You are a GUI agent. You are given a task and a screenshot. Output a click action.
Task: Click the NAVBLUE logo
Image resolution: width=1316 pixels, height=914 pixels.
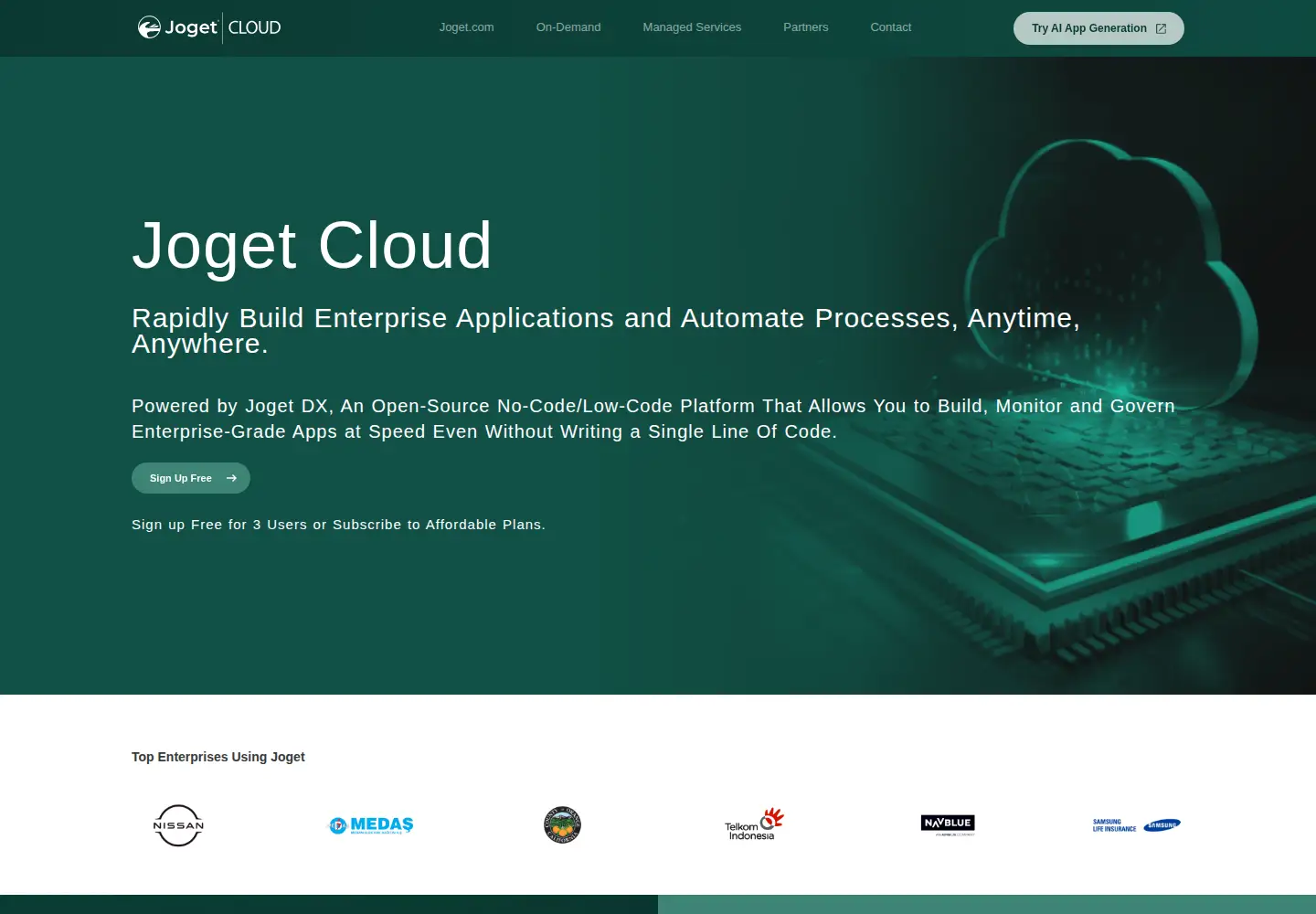pyautogui.click(x=948, y=825)
